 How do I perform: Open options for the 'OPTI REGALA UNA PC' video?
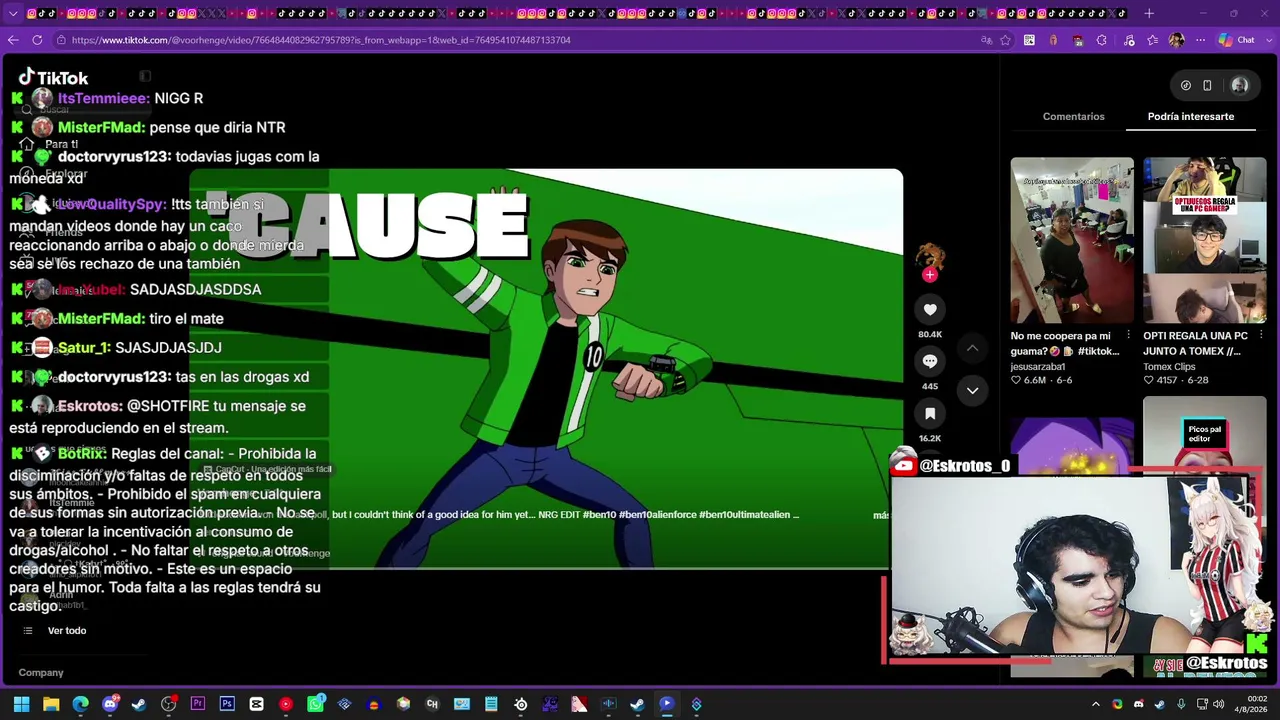point(1261,336)
